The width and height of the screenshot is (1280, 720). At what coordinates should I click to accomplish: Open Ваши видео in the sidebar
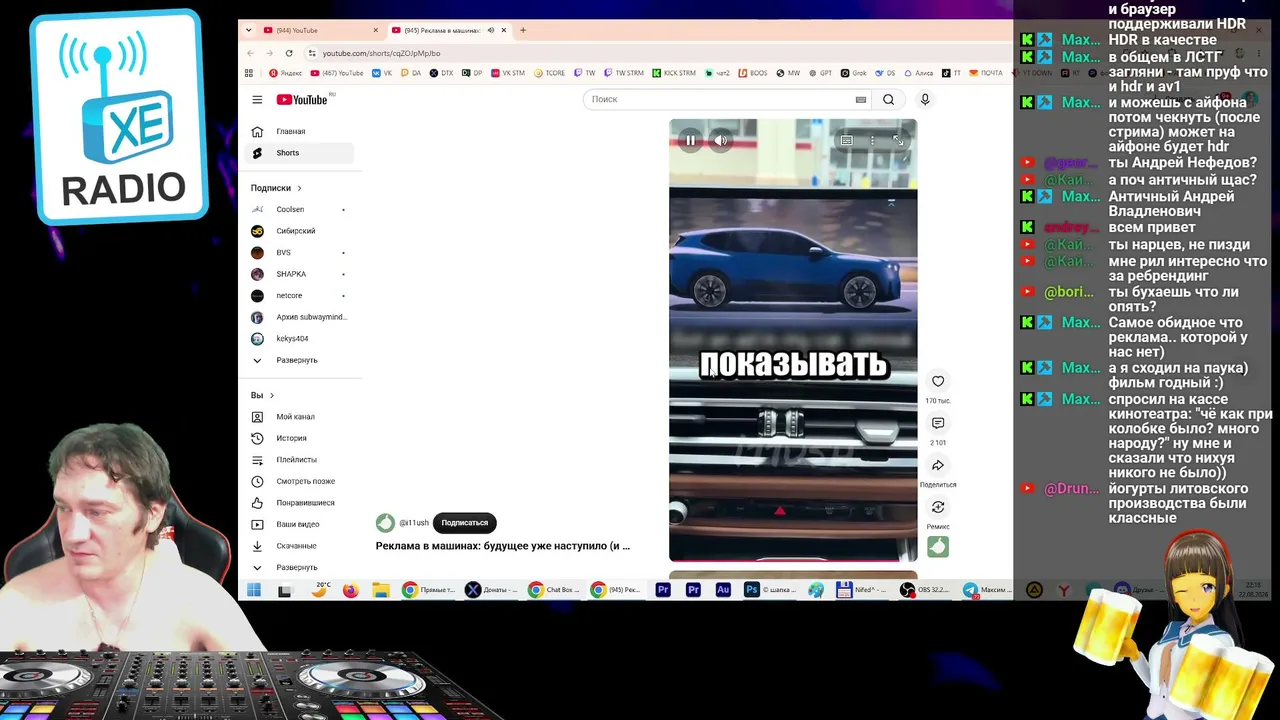pyautogui.click(x=299, y=524)
